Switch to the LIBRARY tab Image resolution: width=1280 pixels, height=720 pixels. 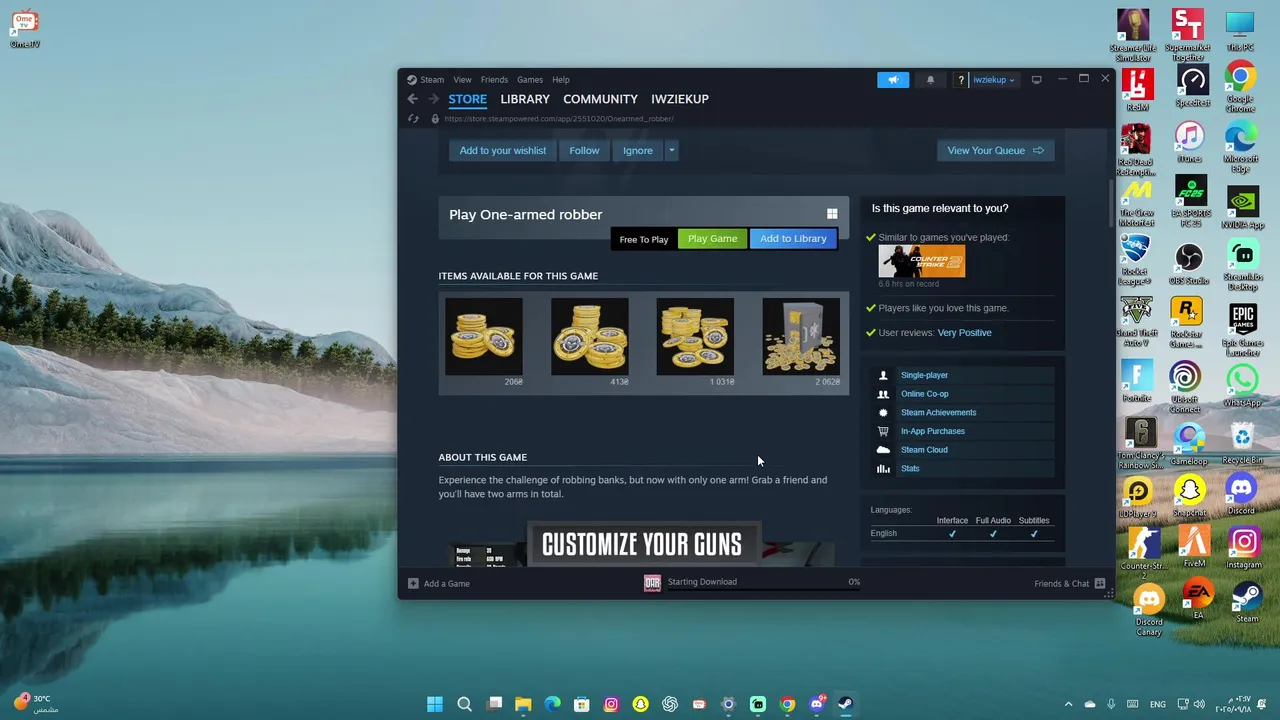(525, 99)
